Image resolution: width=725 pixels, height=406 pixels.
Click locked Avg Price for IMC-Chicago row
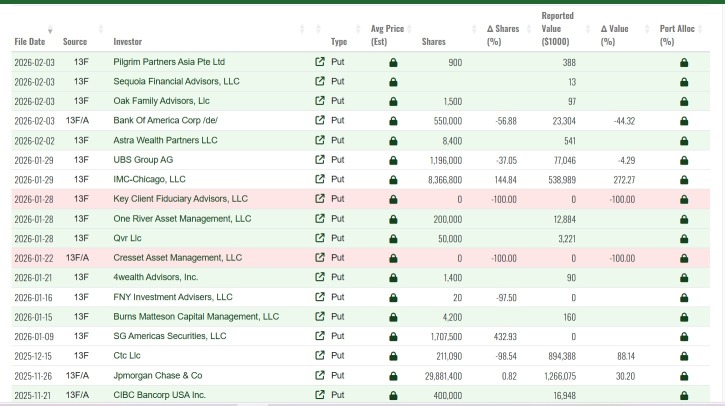tap(393, 180)
